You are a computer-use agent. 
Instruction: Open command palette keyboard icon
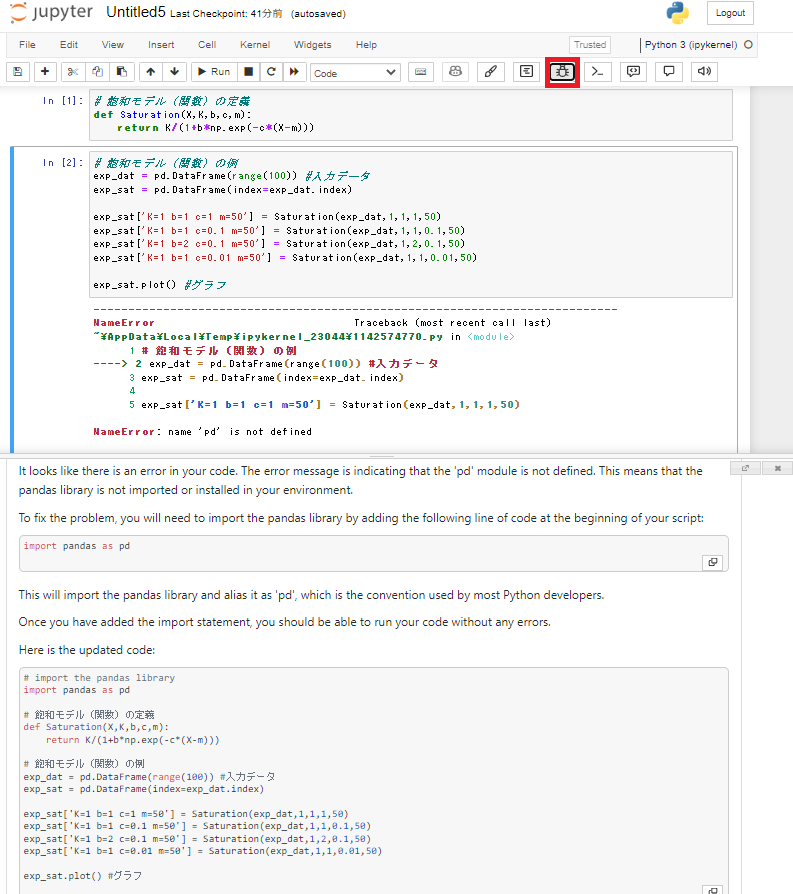click(x=421, y=72)
